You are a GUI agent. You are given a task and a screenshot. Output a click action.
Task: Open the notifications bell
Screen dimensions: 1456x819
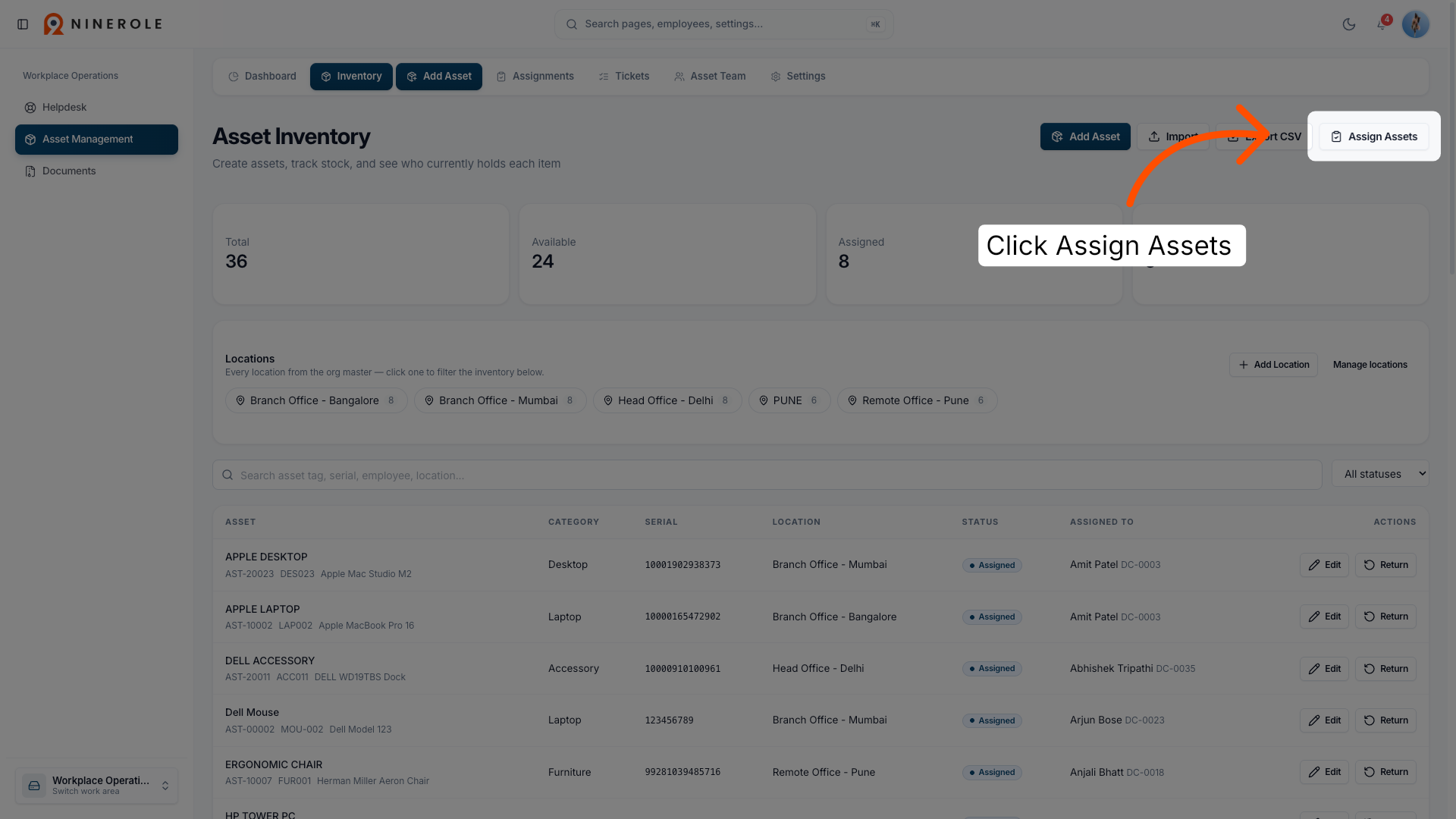click(1382, 24)
